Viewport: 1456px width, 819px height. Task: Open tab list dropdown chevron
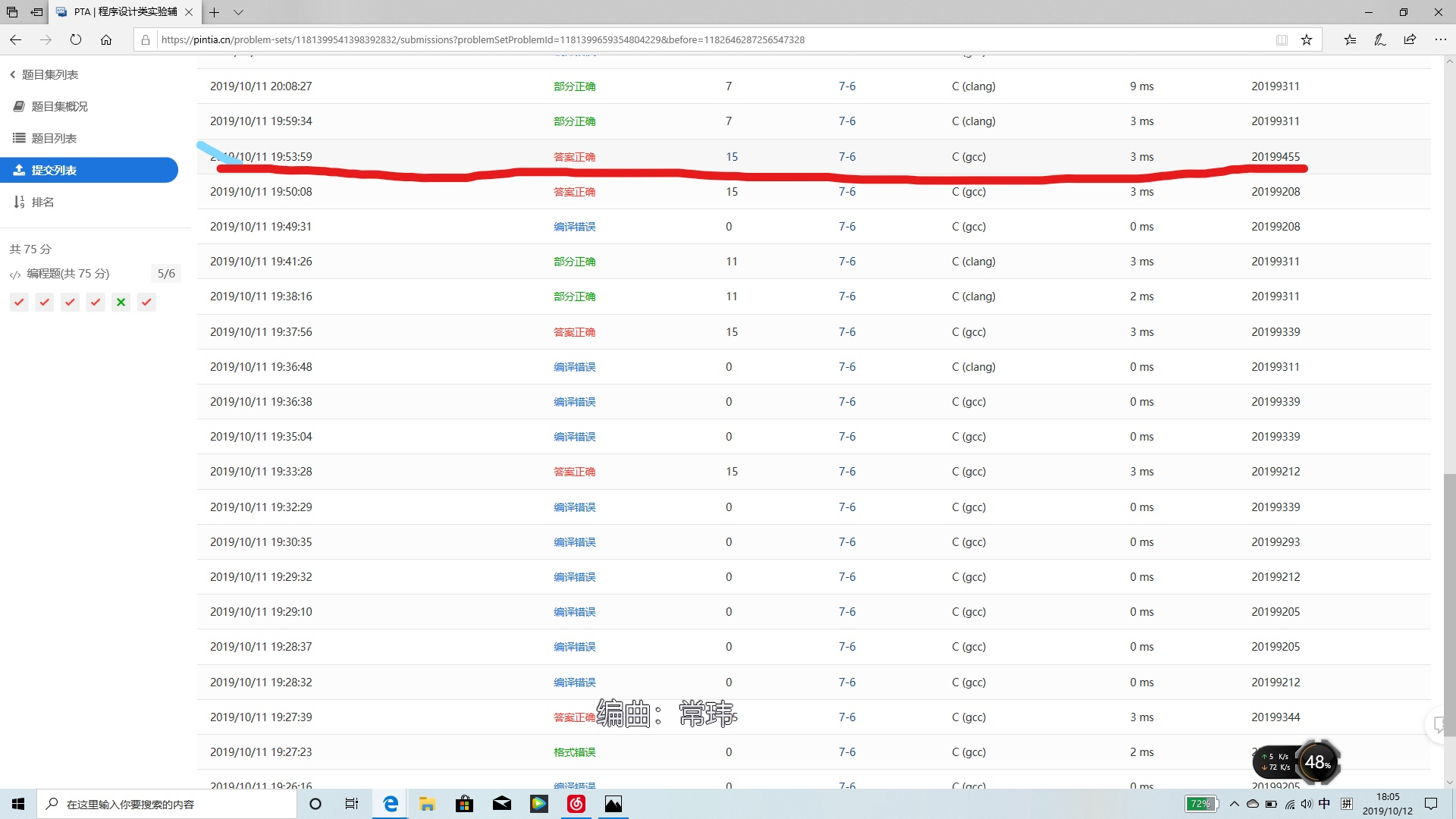[x=238, y=12]
